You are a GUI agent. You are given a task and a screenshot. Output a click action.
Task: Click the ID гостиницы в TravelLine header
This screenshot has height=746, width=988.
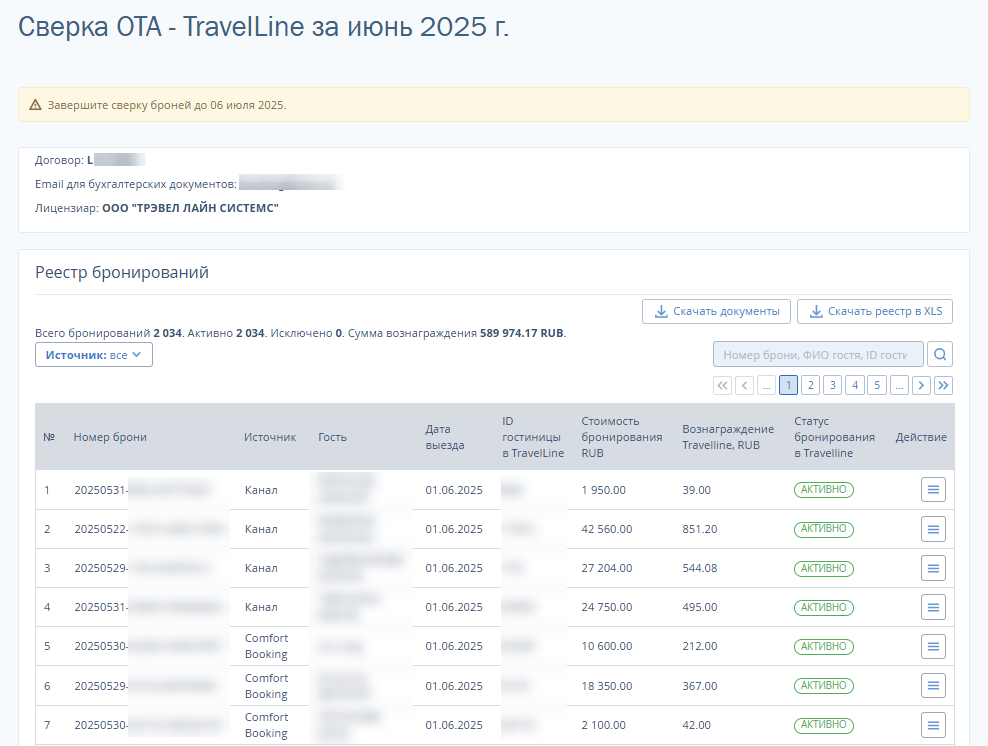point(533,437)
